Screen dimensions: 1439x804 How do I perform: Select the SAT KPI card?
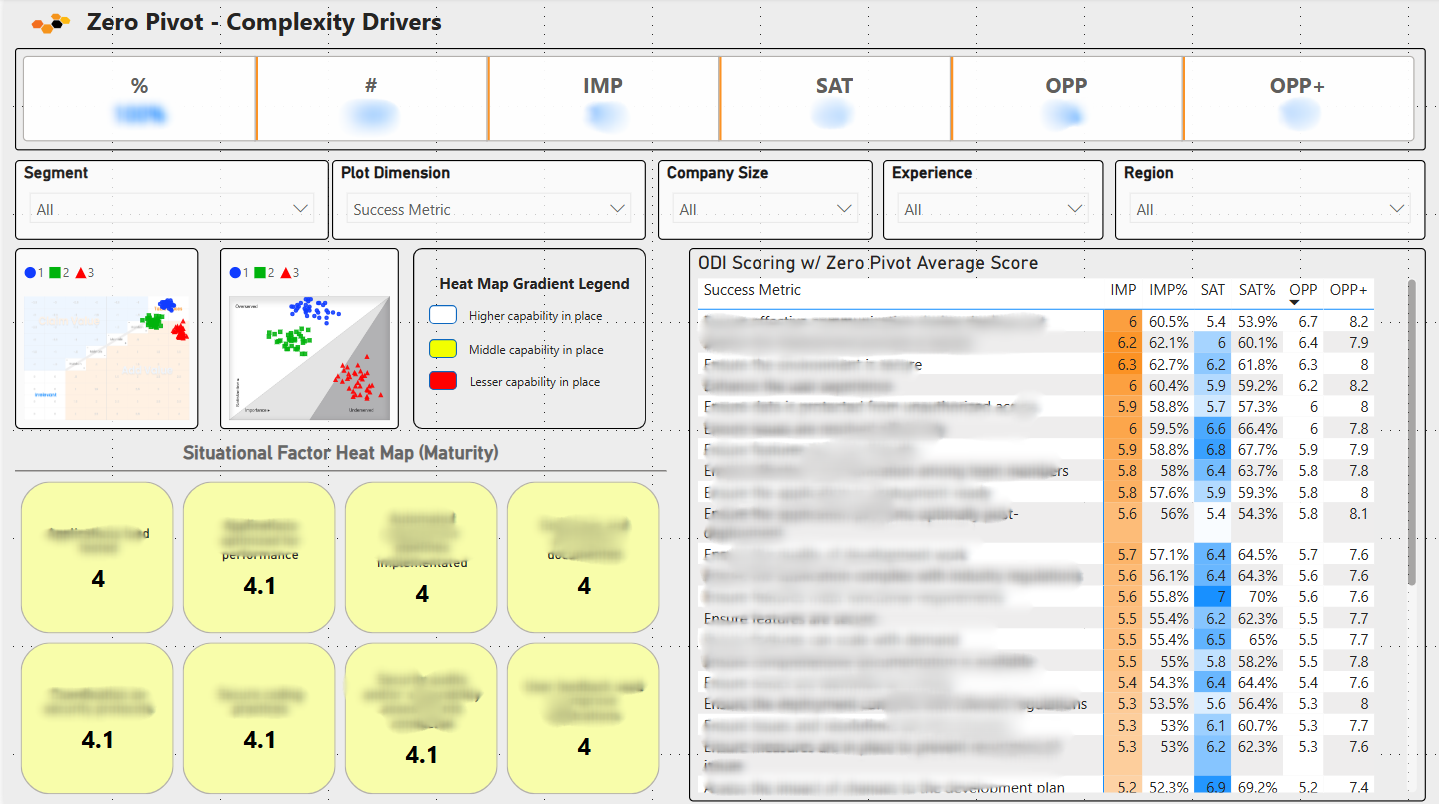(835, 98)
